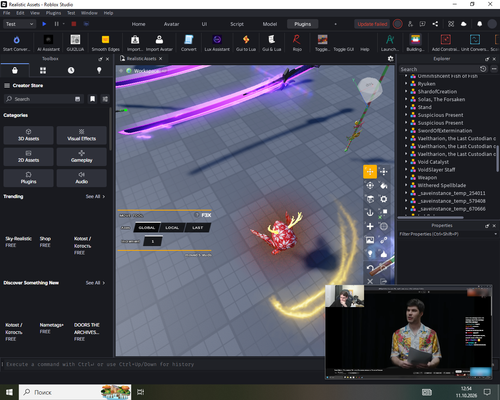Click the Start Converting plugin icon
The width and height of the screenshot is (500, 400).
click(x=16, y=43)
